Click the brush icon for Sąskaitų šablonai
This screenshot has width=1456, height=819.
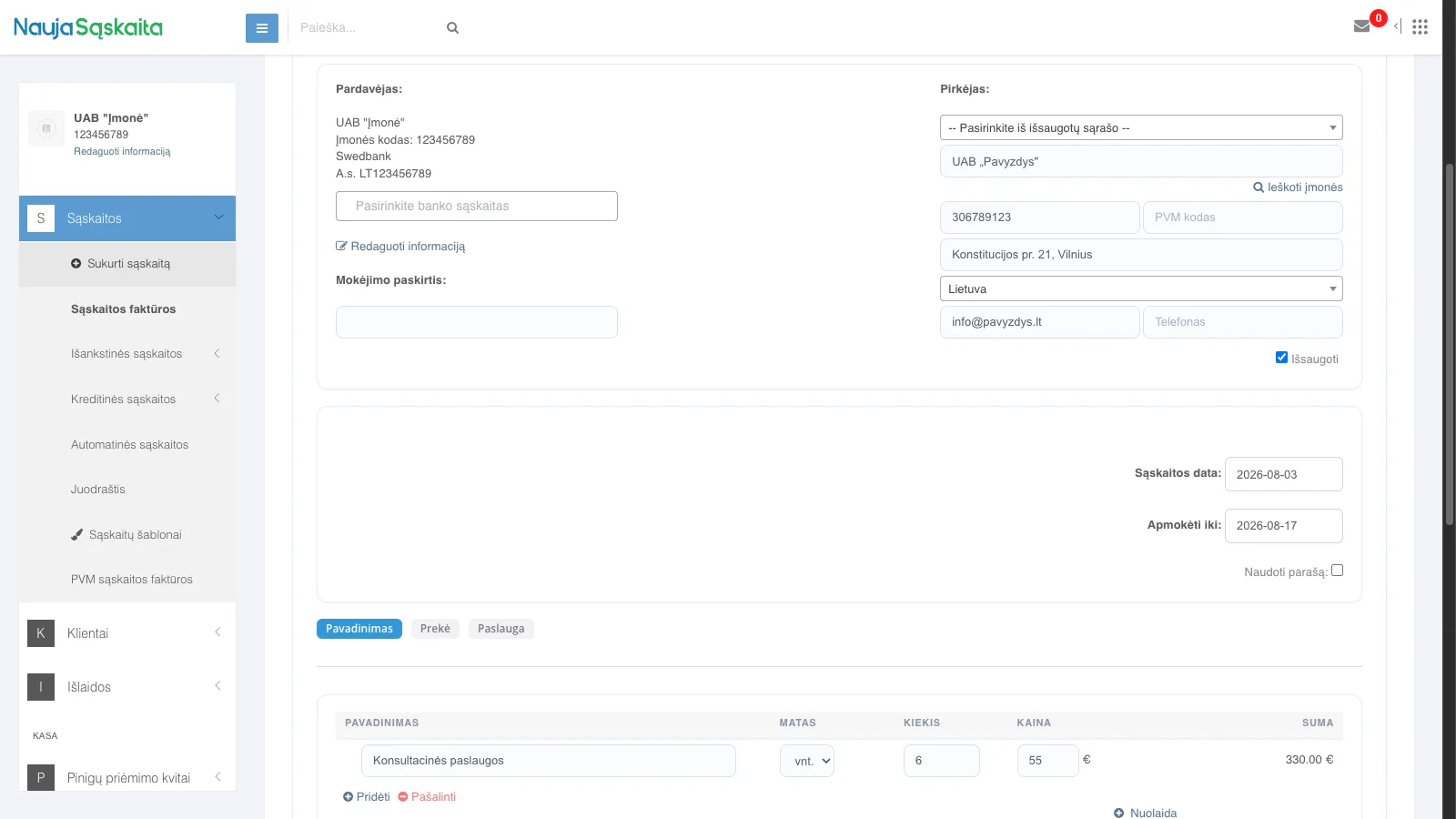(77, 535)
